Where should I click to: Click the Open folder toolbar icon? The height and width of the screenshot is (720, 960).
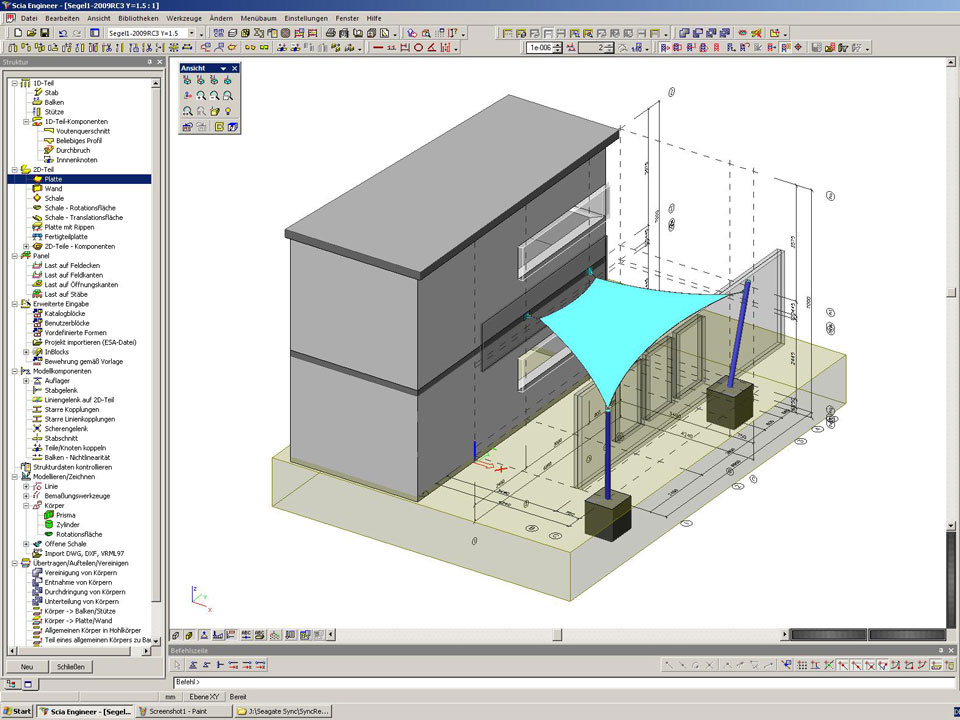tap(31, 33)
